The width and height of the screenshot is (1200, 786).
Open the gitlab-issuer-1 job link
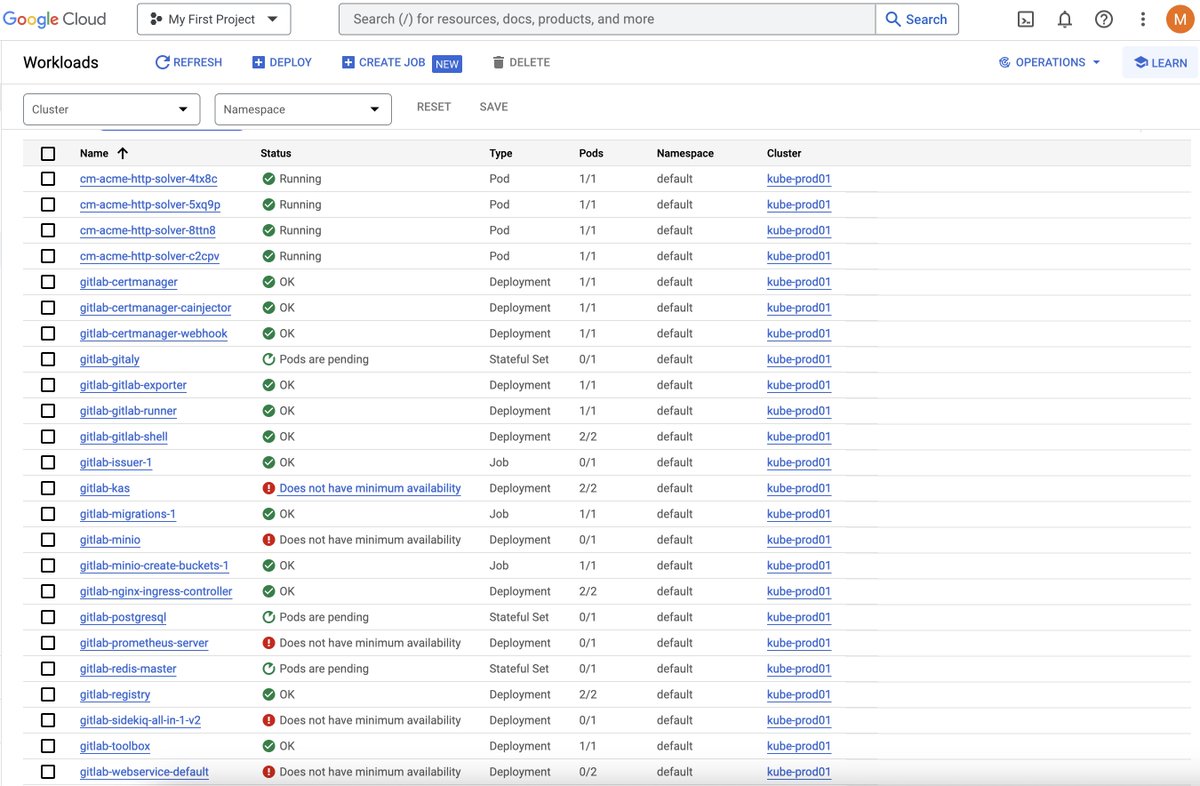[116, 463]
